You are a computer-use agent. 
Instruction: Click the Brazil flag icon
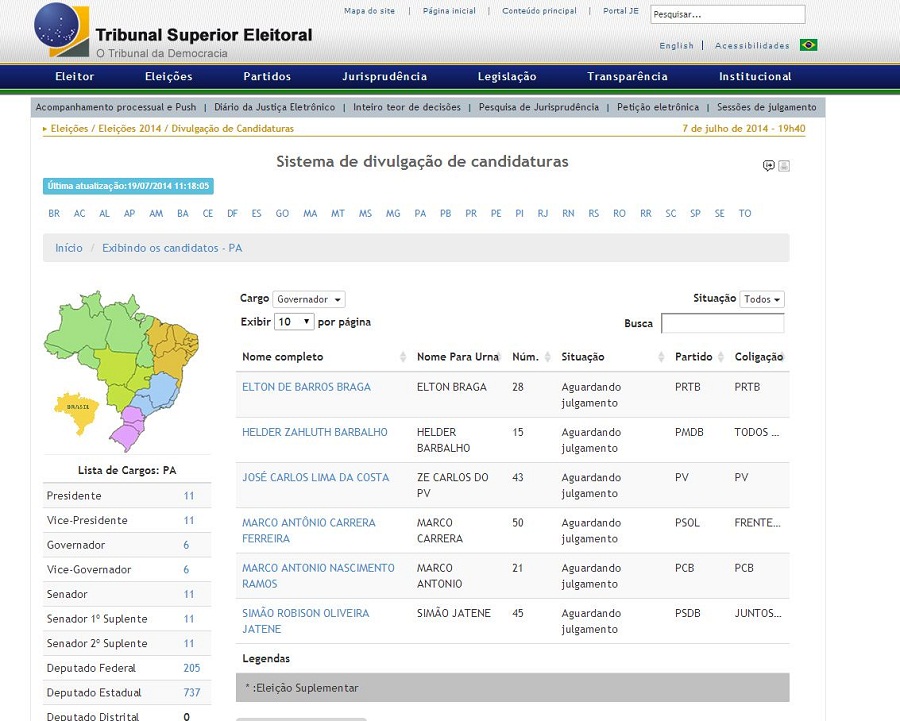tap(808, 45)
